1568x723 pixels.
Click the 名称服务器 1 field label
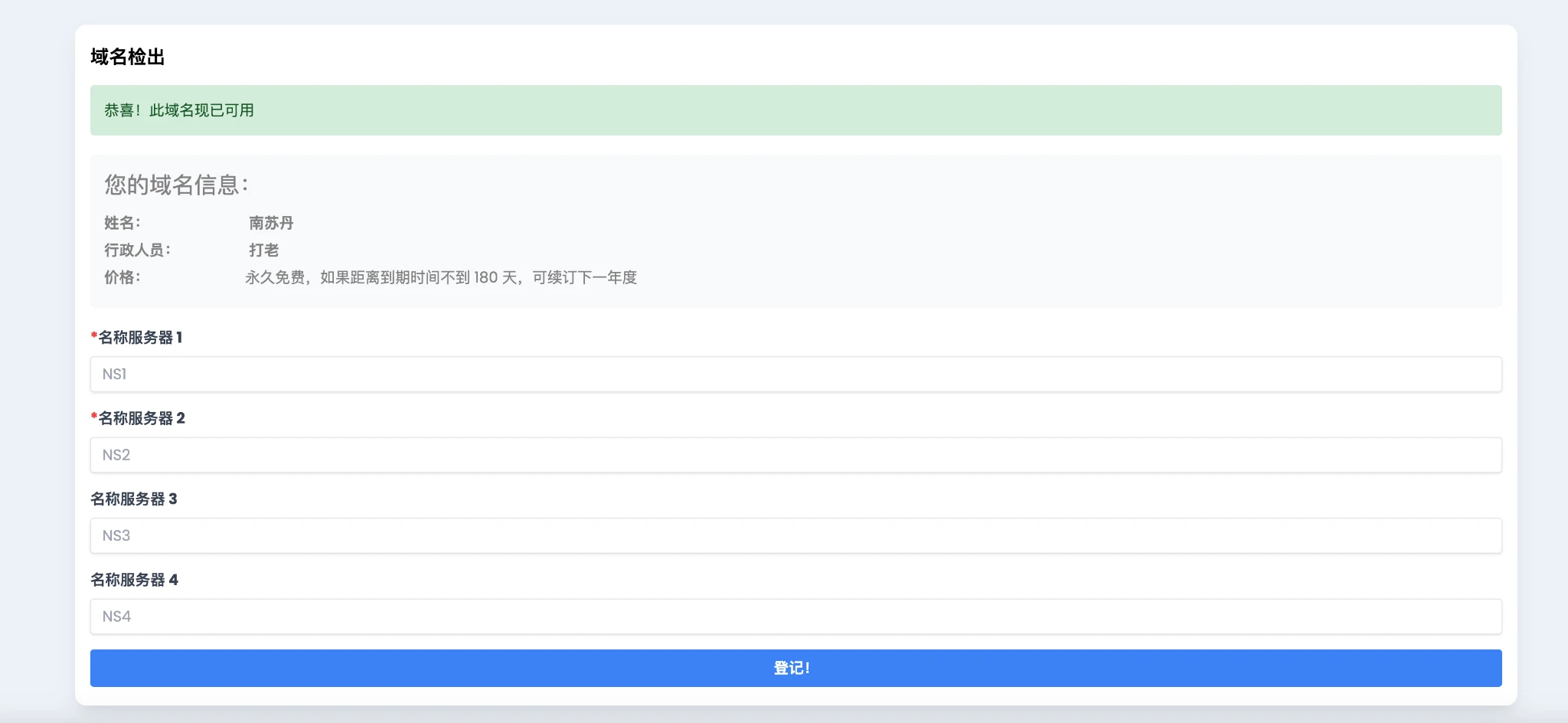pyautogui.click(x=140, y=338)
